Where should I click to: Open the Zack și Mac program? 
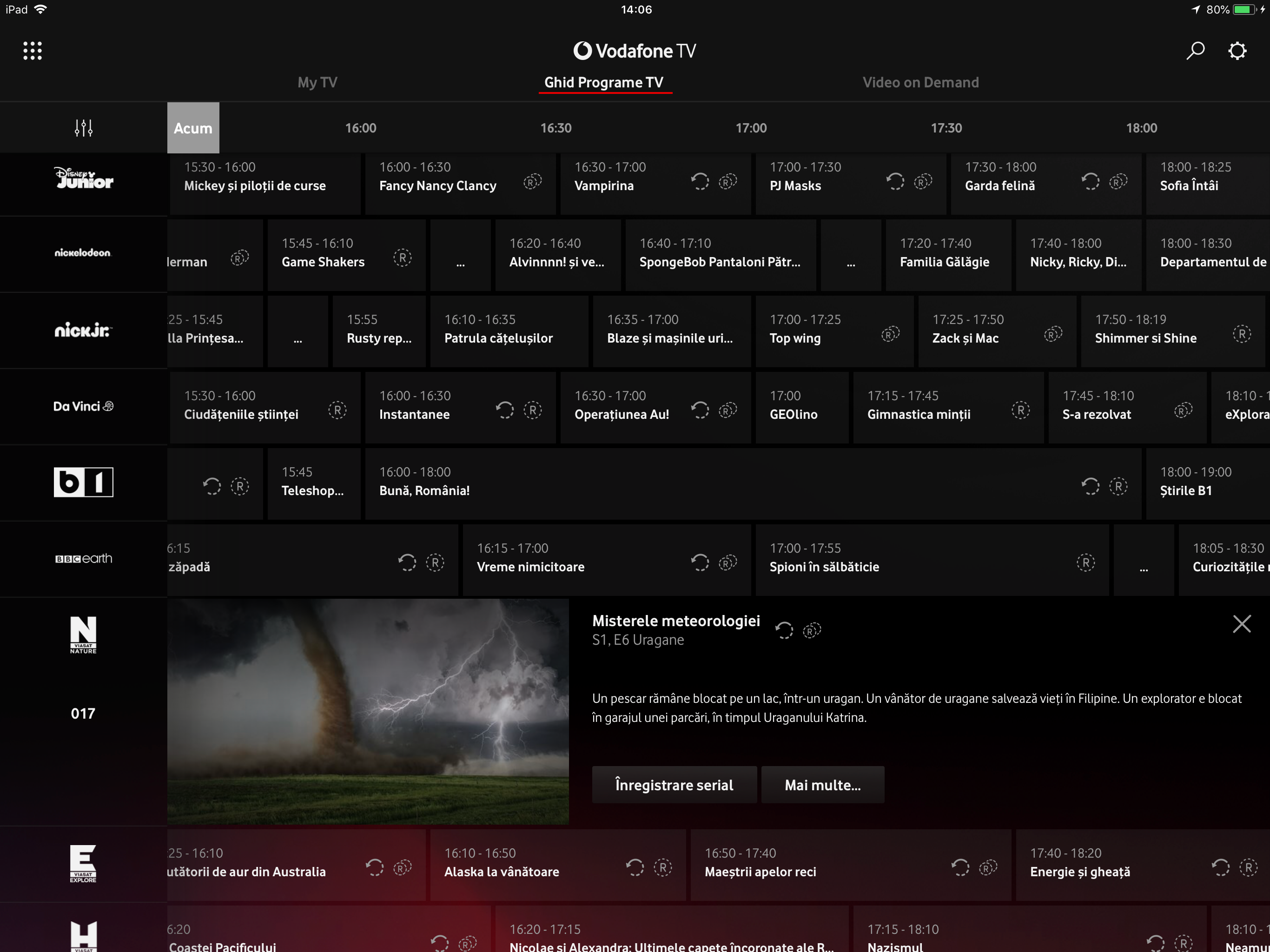click(x=997, y=331)
